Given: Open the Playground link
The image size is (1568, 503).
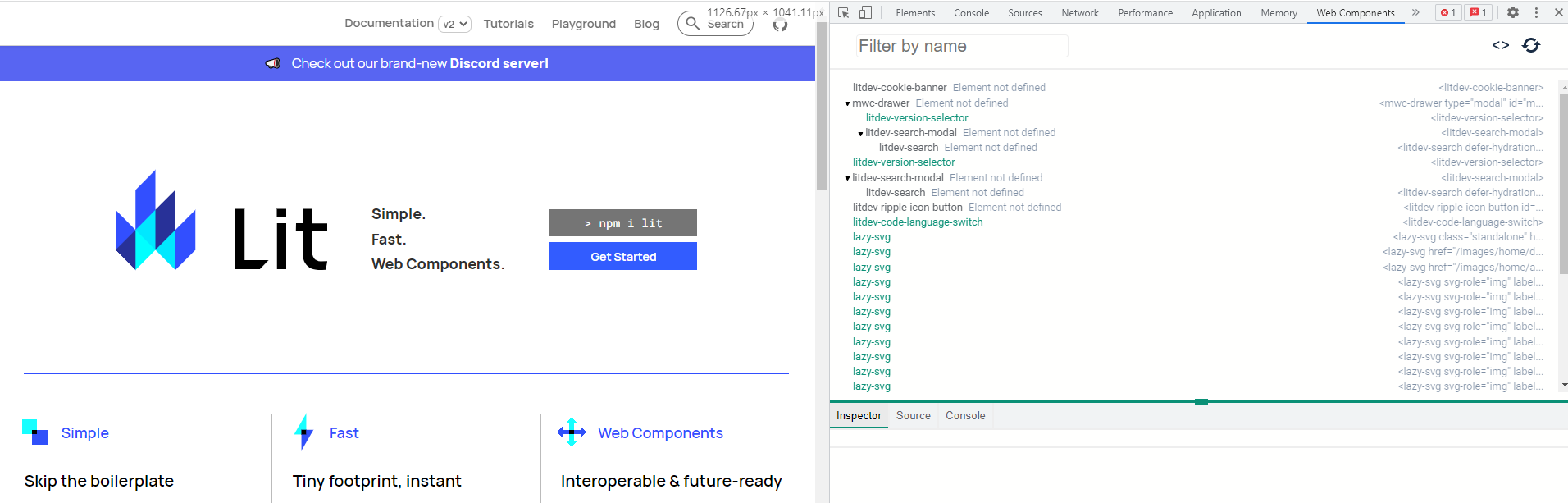Looking at the screenshot, I should pyautogui.click(x=584, y=24).
